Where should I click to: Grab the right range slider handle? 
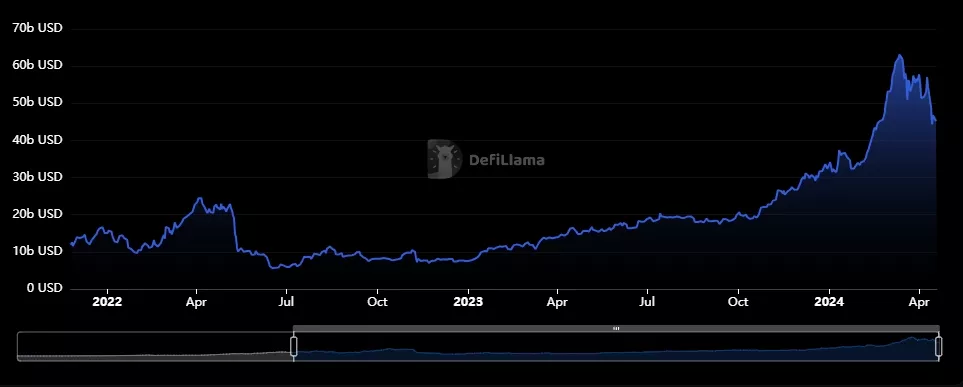click(938, 346)
